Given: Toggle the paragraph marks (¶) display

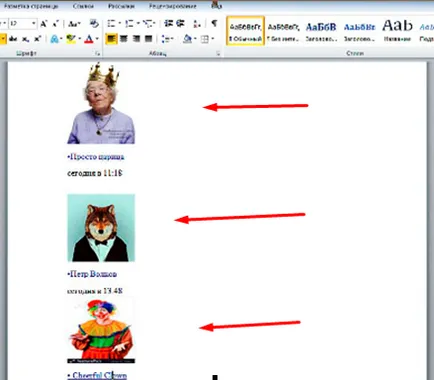Looking at the screenshot, I should [x=214, y=23].
